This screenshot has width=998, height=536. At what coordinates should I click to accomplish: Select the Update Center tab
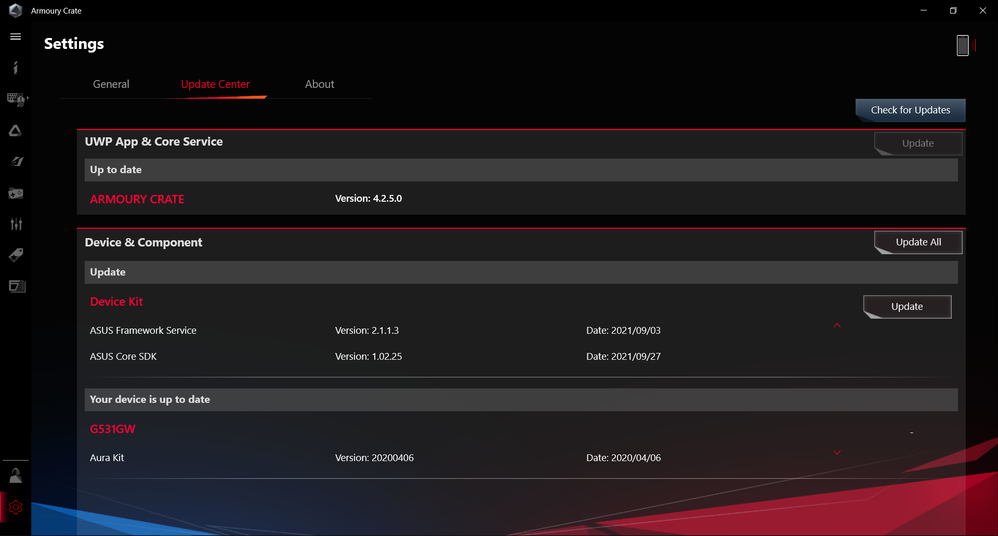pyautogui.click(x=215, y=84)
